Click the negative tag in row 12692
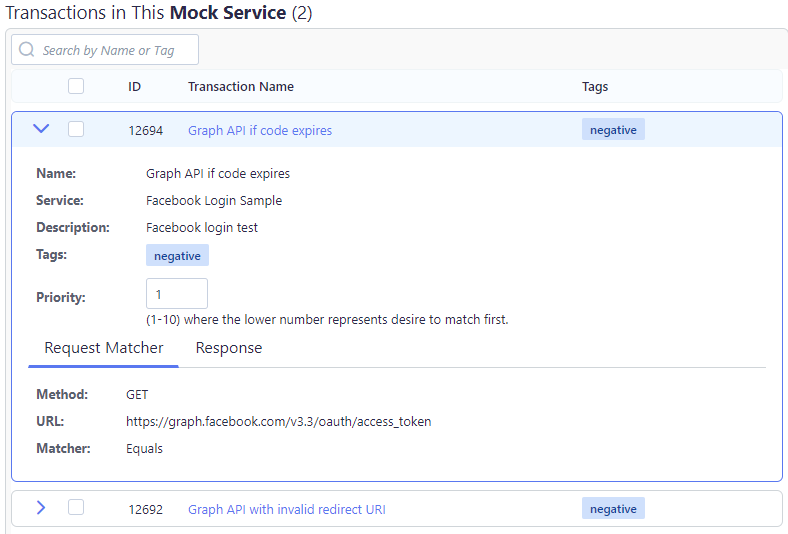This screenshot has height=534, width=788. 613,509
